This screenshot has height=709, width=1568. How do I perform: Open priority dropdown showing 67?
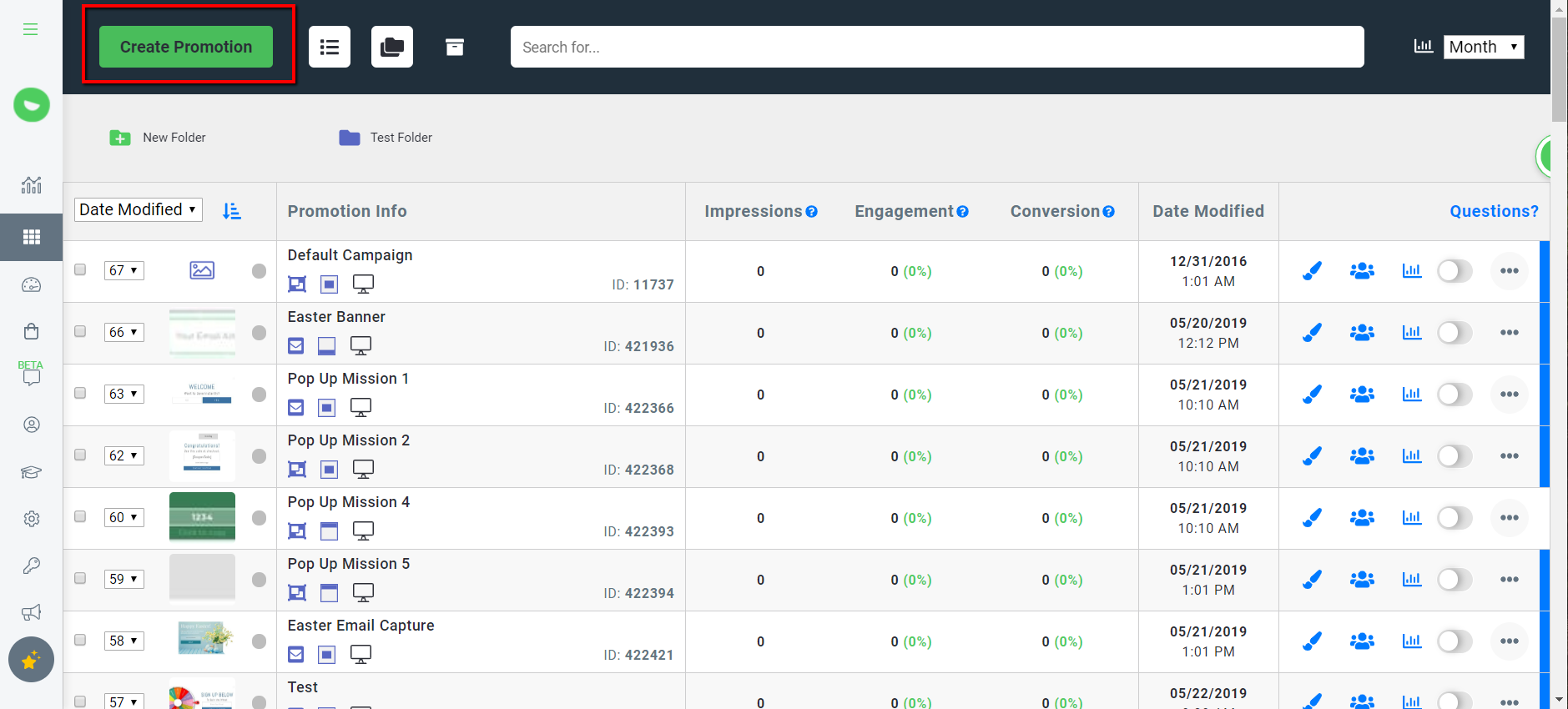click(x=124, y=270)
